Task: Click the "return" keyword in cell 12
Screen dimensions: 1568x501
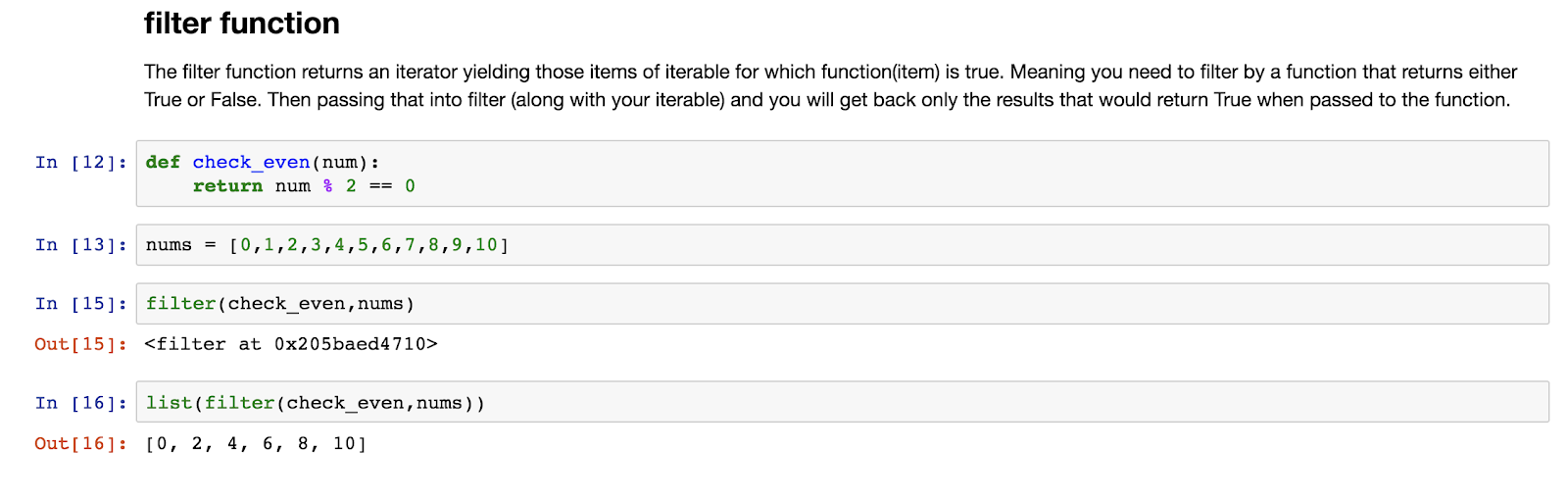Action: coord(227,186)
